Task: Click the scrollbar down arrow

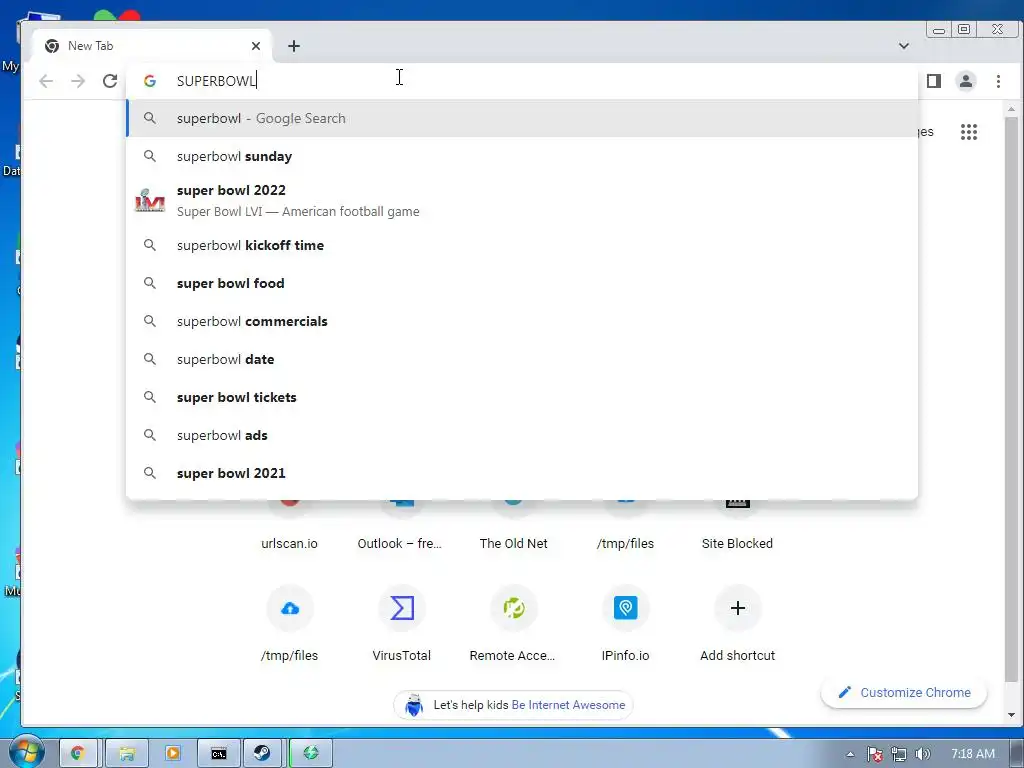Action: [x=1012, y=716]
